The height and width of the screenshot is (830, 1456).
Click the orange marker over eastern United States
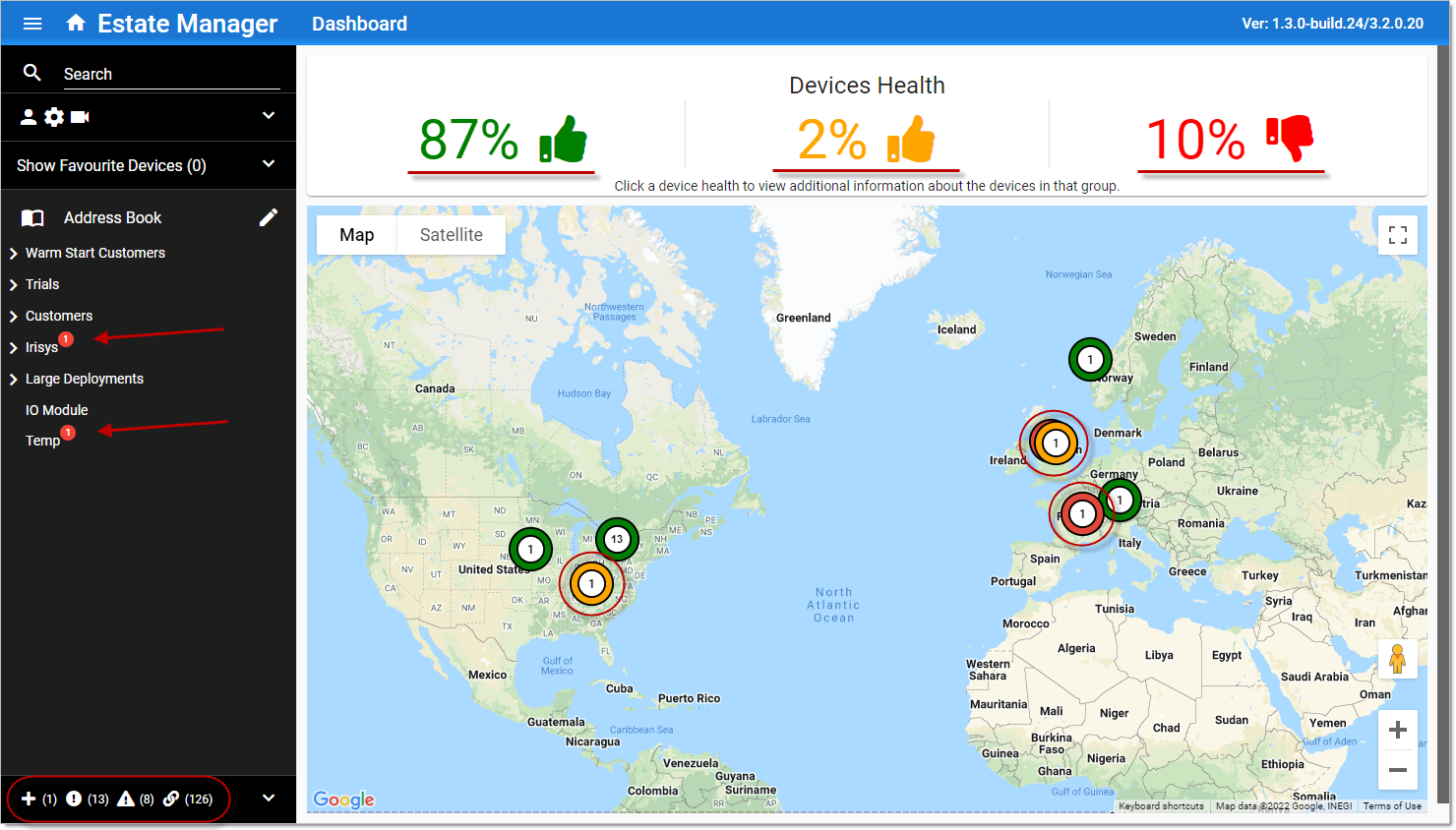pyautogui.click(x=591, y=584)
